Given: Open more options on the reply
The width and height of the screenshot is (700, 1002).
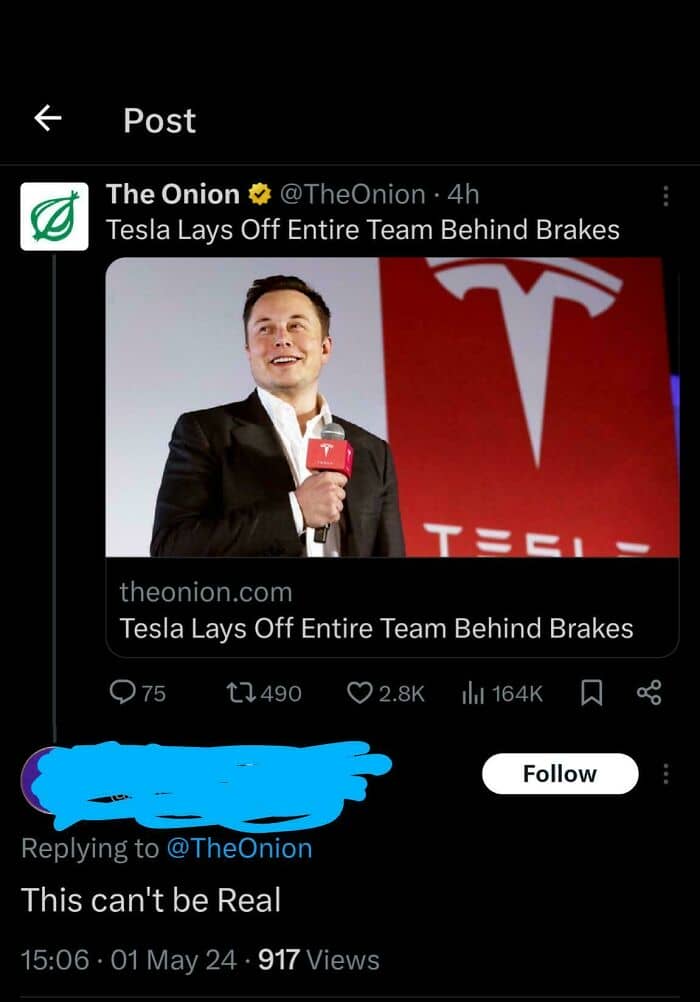Looking at the screenshot, I should click(x=666, y=773).
